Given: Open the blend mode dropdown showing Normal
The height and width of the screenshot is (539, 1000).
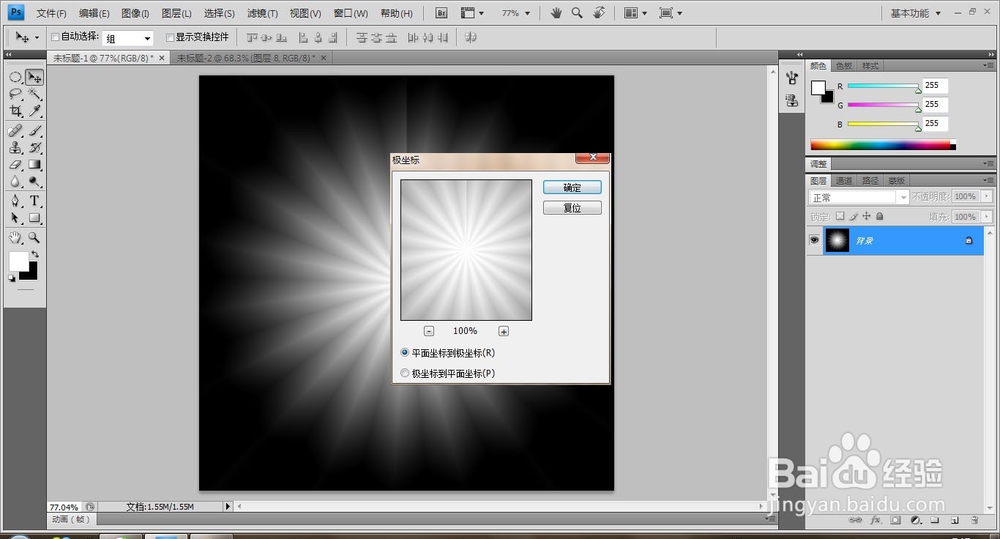Looking at the screenshot, I should [x=858, y=197].
